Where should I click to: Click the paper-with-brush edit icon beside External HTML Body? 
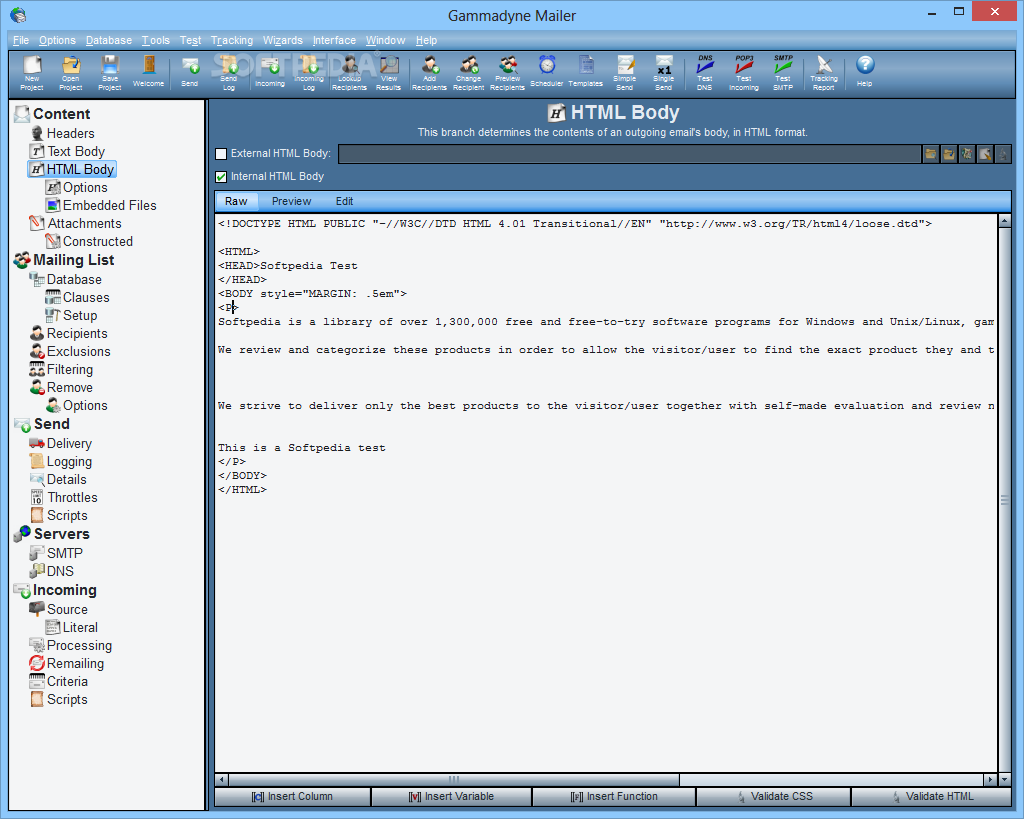pos(985,154)
